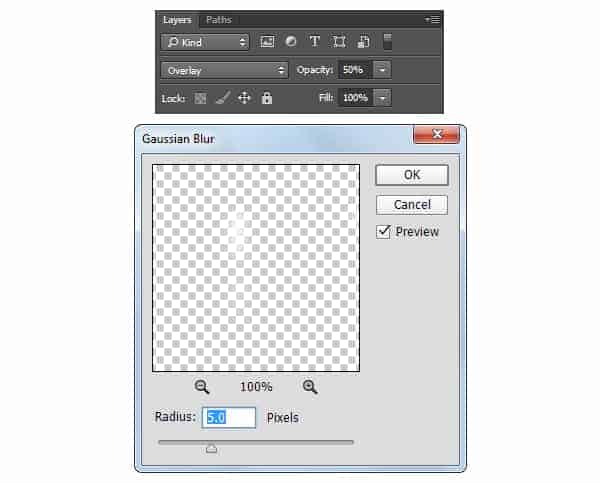The height and width of the screenshot is (483, 600).
Task: Lock layer position with the move icon
Action: (x=244, y=98)
